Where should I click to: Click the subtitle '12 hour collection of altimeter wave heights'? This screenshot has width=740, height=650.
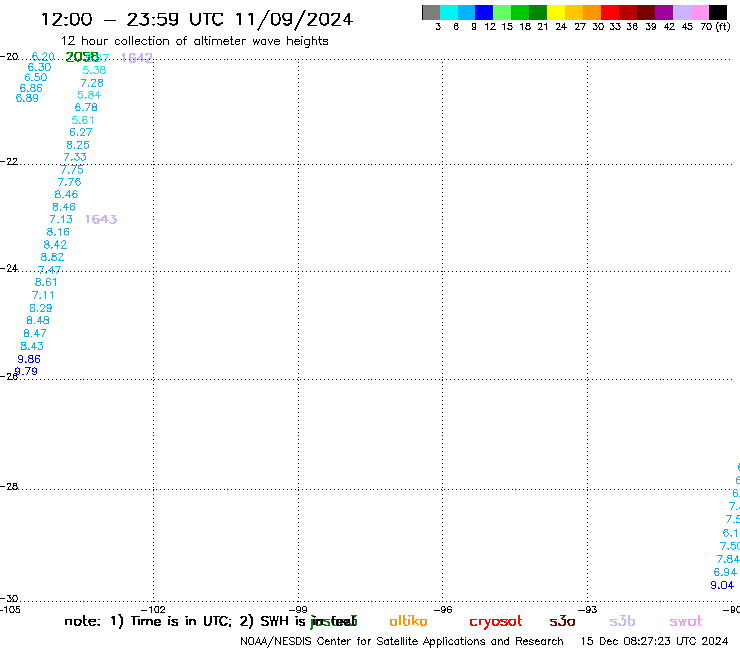point(194,42)
